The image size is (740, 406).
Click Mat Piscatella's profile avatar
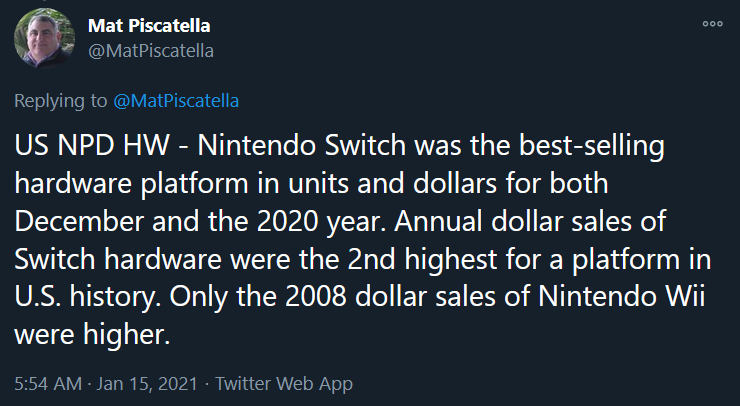(x=43, y=39)
